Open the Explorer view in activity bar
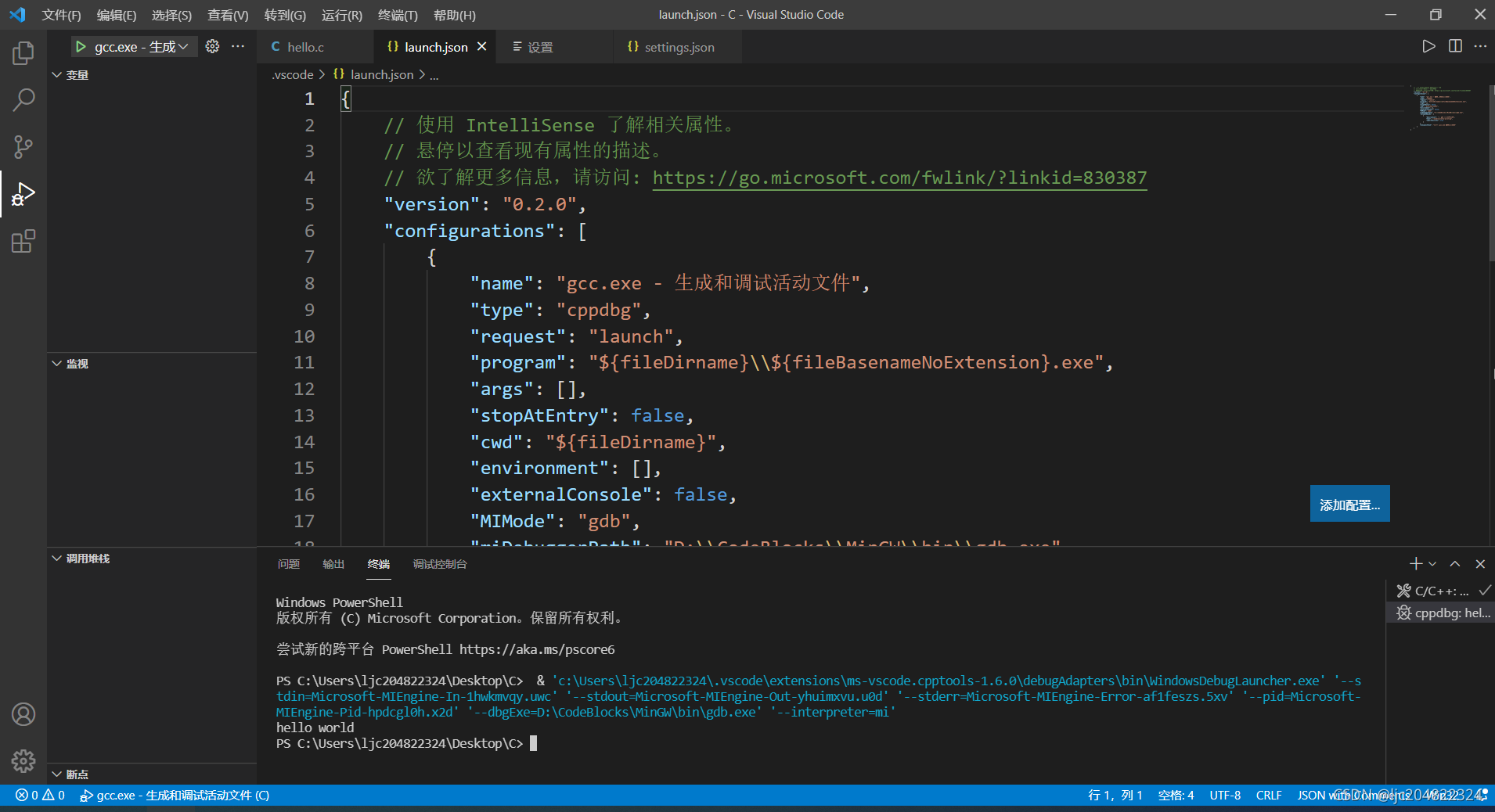Screen dimensions: 1495x812 23,53
